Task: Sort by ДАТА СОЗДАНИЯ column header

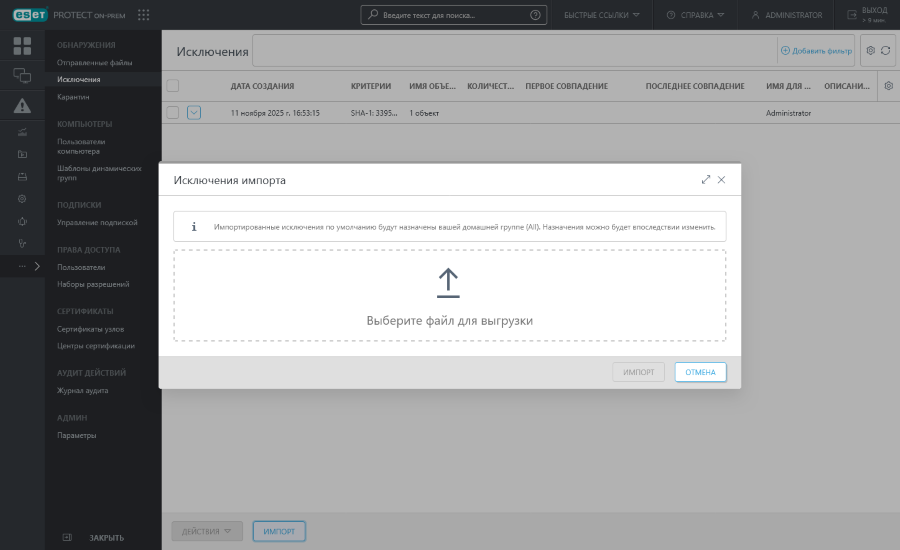Action: [x=262, y=86]
